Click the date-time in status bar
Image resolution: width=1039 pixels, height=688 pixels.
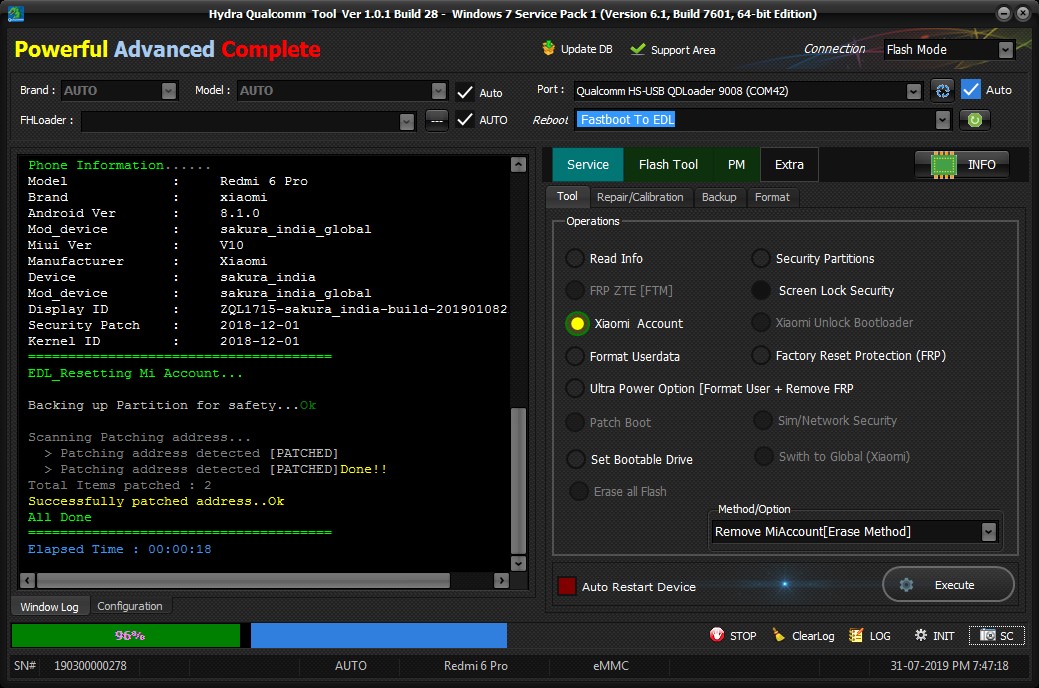(x=949, y=665)
